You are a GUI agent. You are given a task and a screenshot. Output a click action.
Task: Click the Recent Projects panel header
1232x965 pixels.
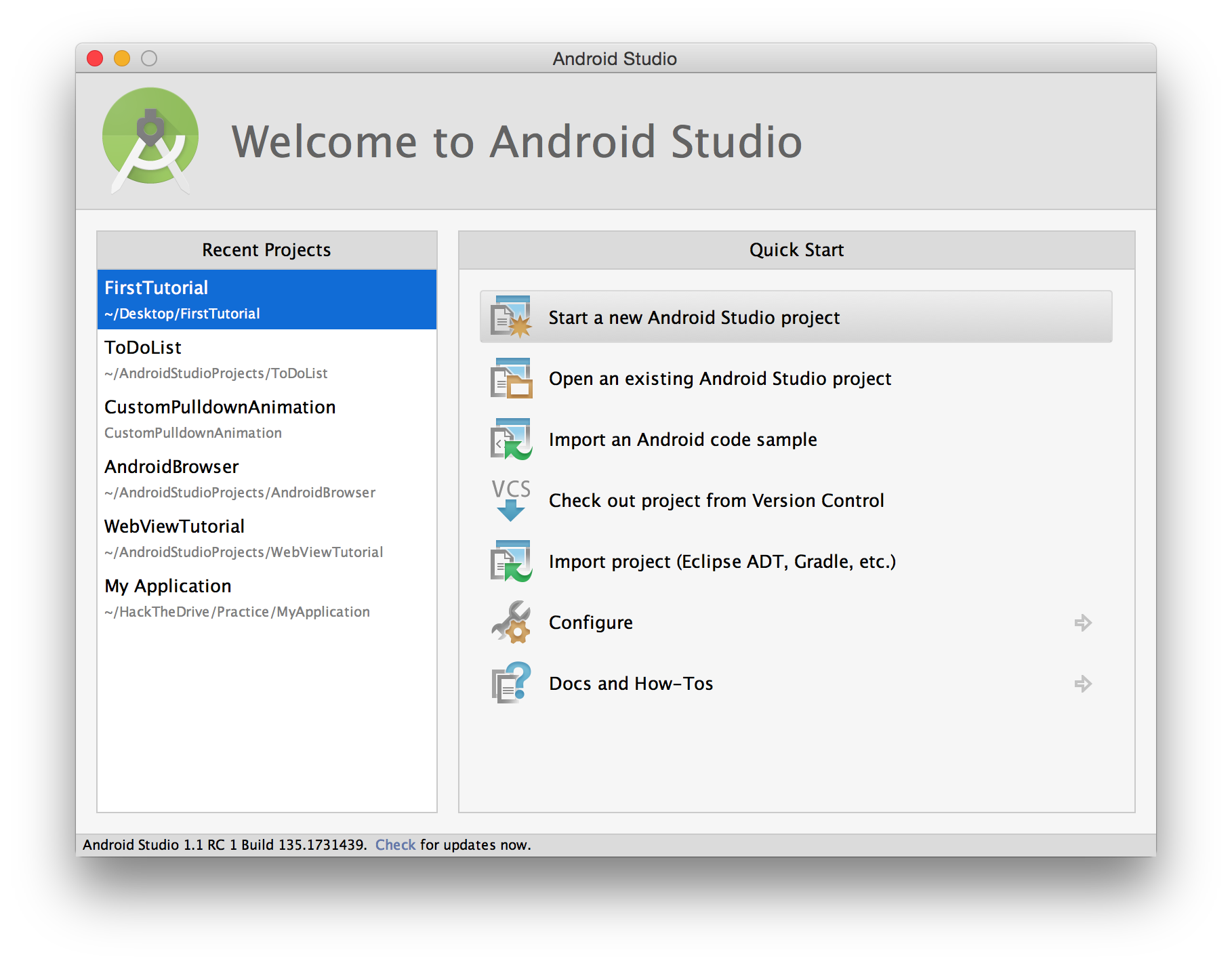click(x=267, y=250)
